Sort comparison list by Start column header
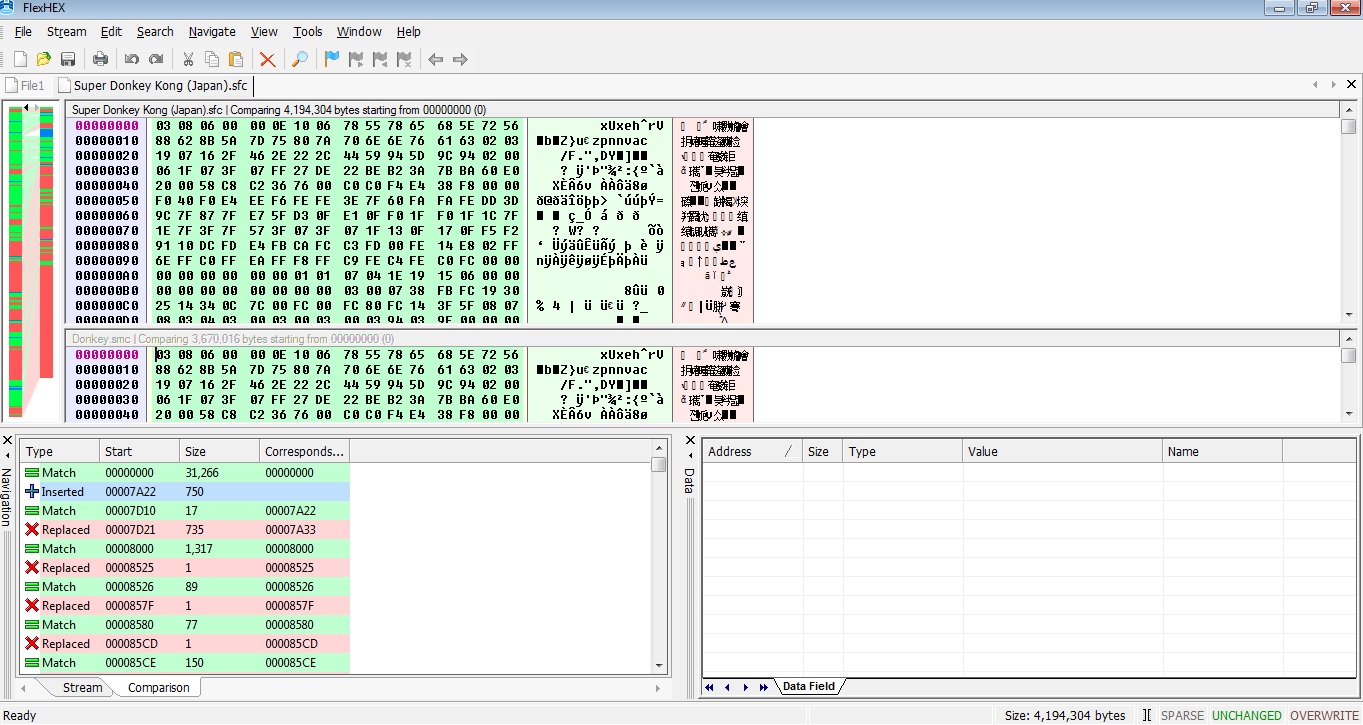 tap(139, 452)
